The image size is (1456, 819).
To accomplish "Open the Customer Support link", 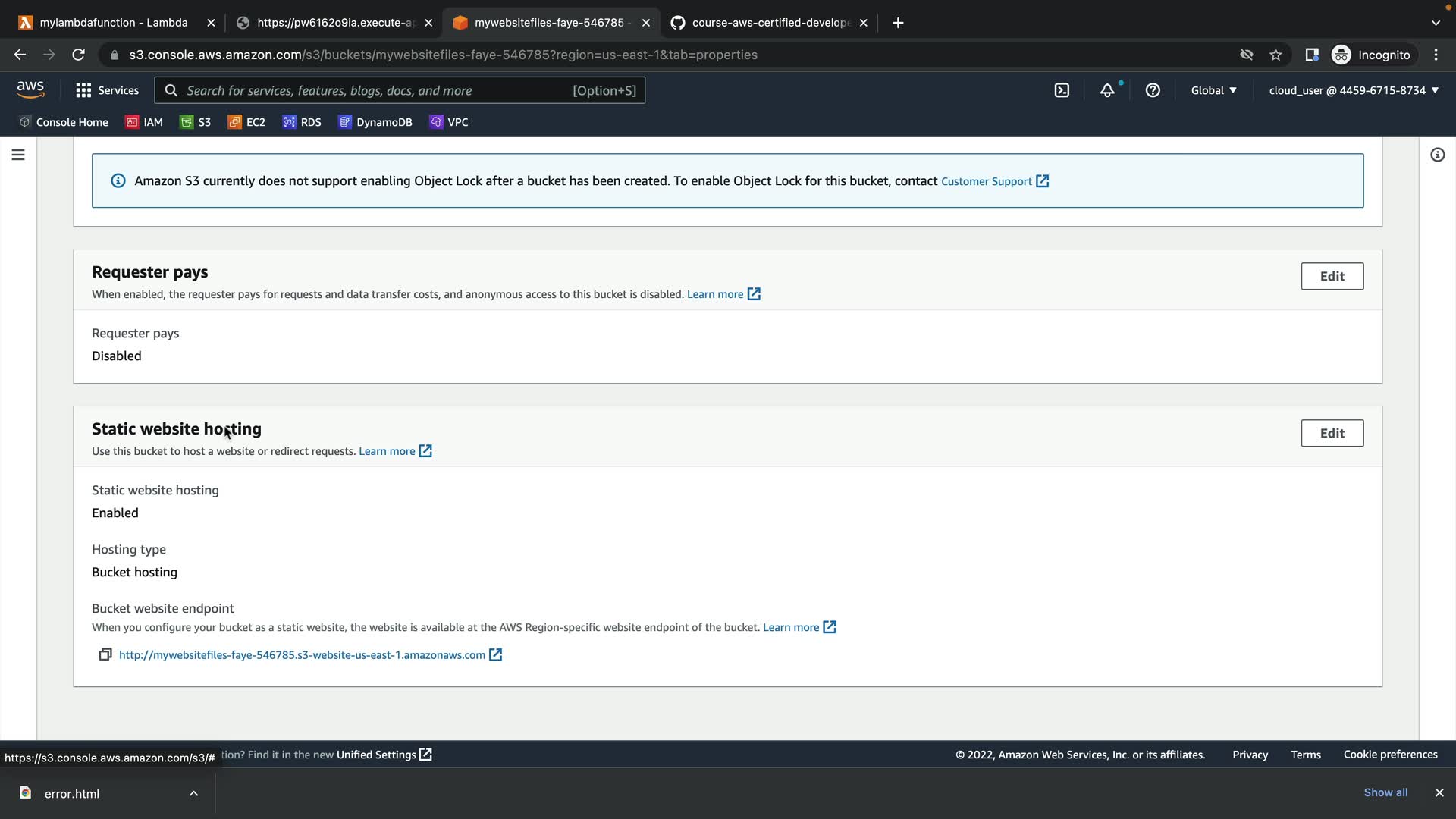I will pyautogui.click(x=986, y=181).
